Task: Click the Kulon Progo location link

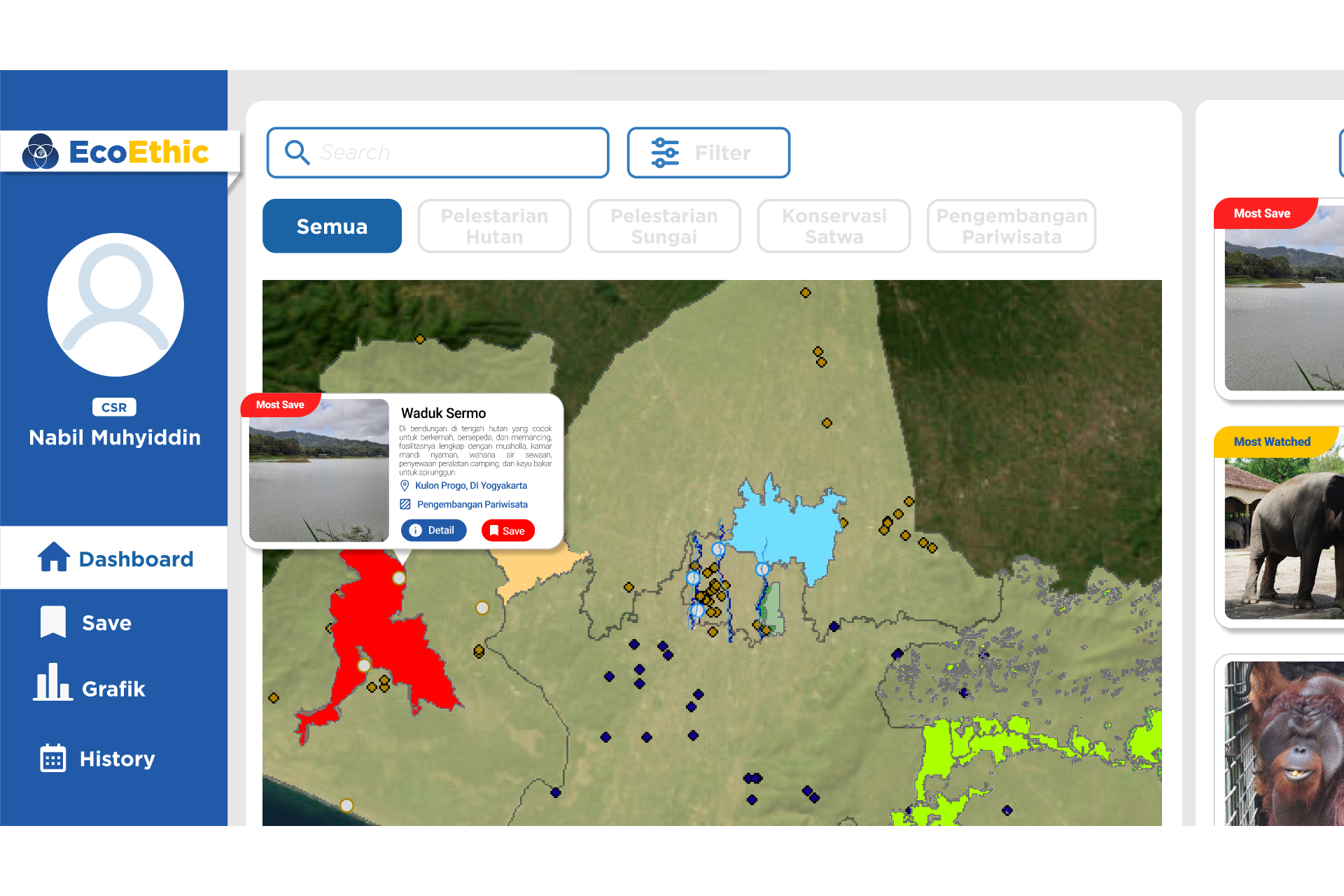Action: [x=470, y=486]
